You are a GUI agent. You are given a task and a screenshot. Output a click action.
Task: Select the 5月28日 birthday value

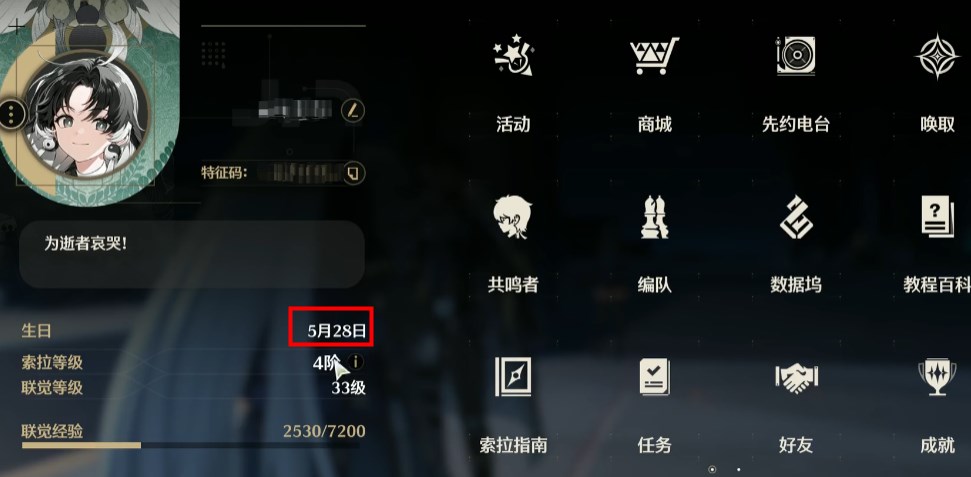[337, 331]
